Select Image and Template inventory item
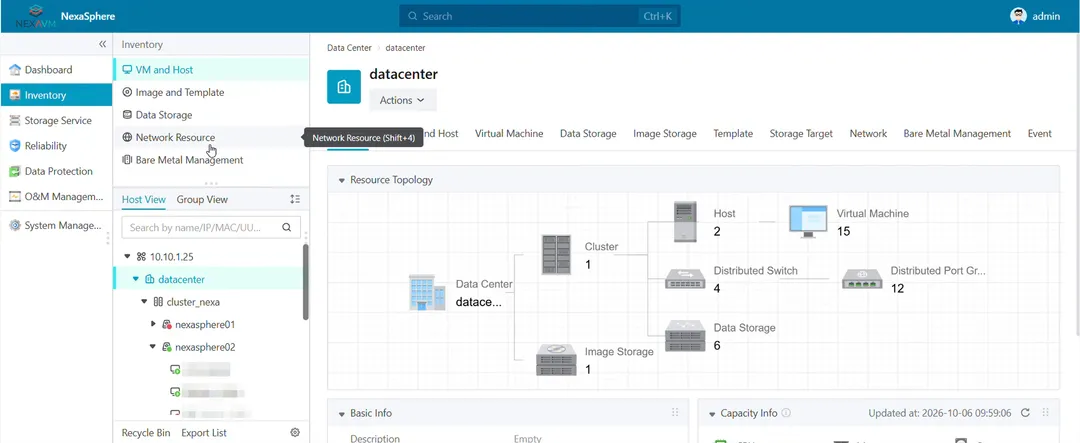The height and width of the screenshot is (443, 1080). [211, 92]
